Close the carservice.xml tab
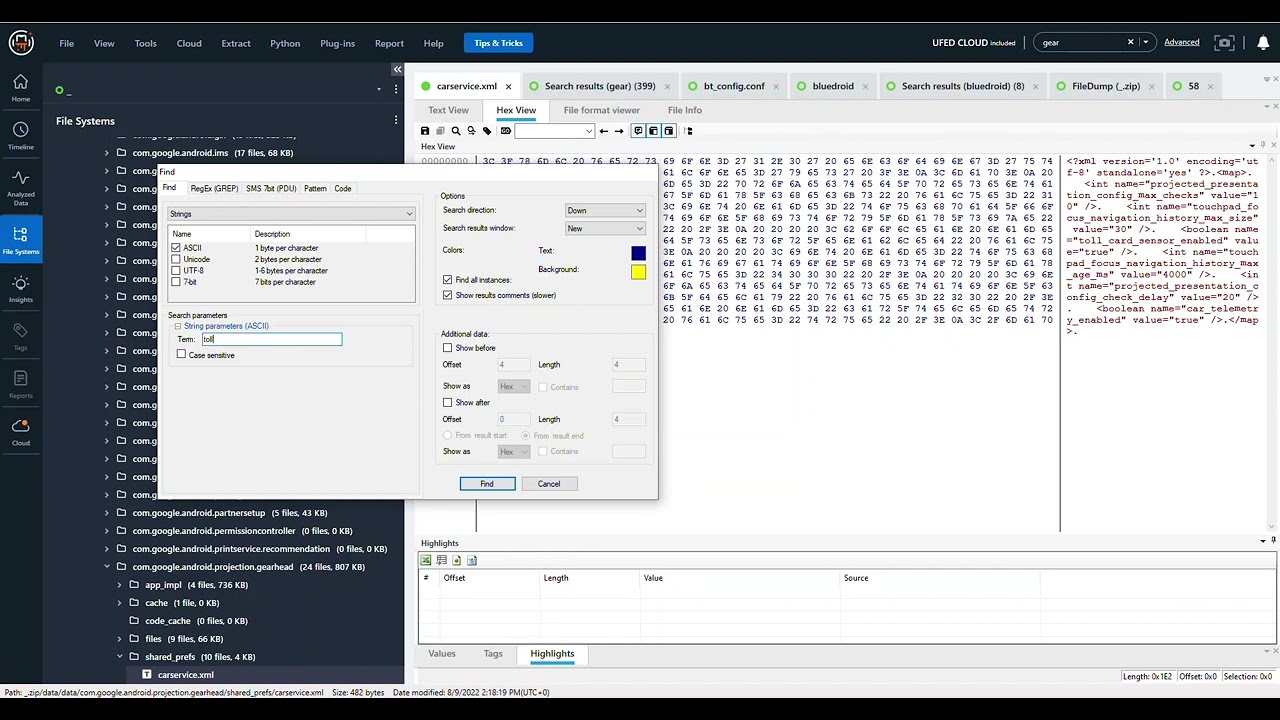The height and width of the screenshot is (720, 1280). pos(508,86)
